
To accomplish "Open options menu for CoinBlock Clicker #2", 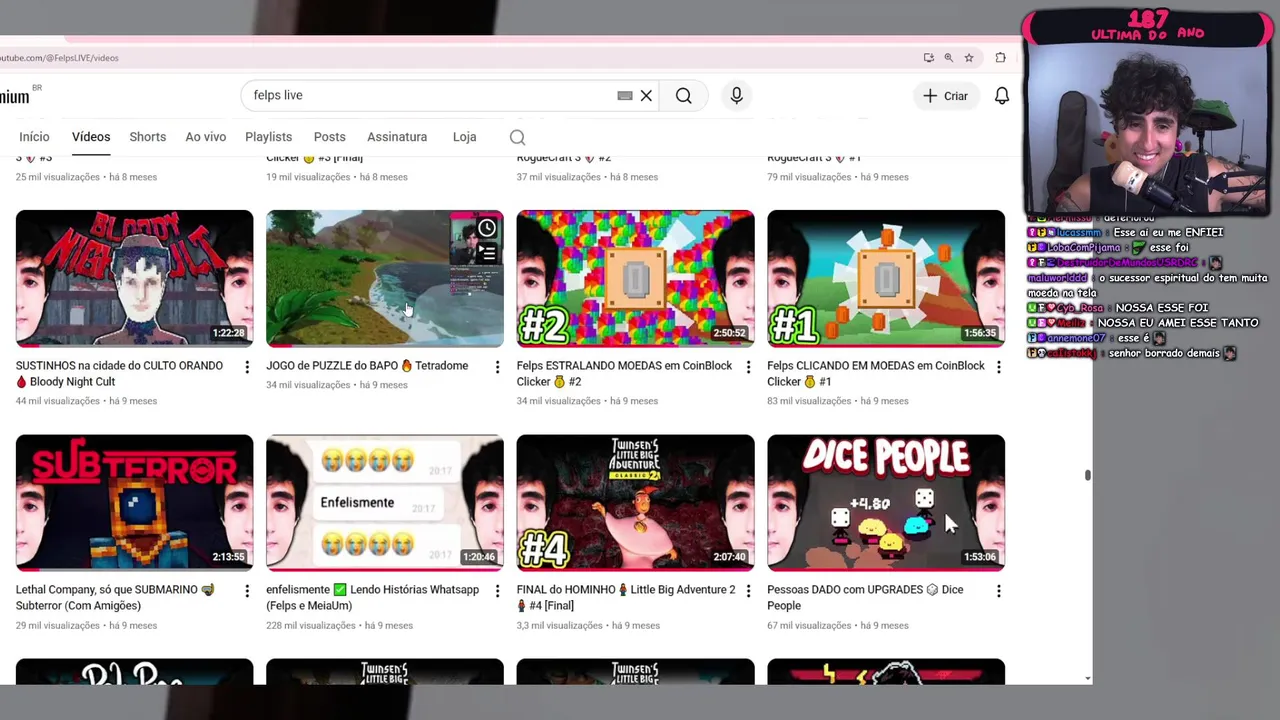I will point(748,367).
